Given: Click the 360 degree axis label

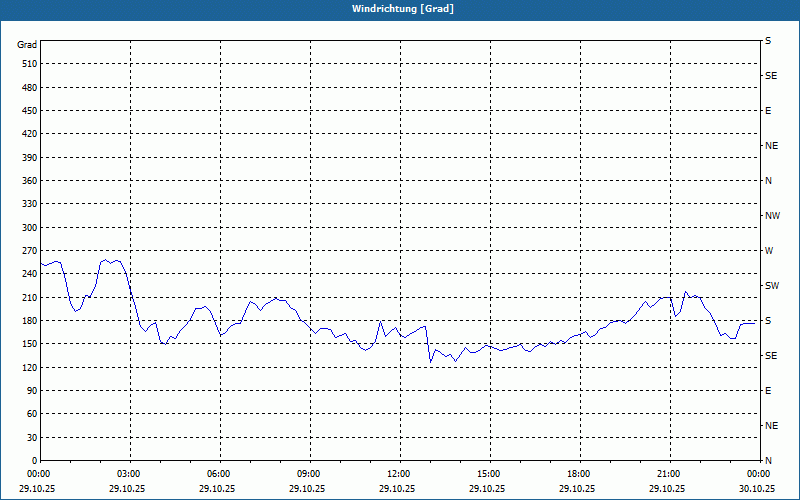Looking at the screenshot, I should tap(27, 181).
